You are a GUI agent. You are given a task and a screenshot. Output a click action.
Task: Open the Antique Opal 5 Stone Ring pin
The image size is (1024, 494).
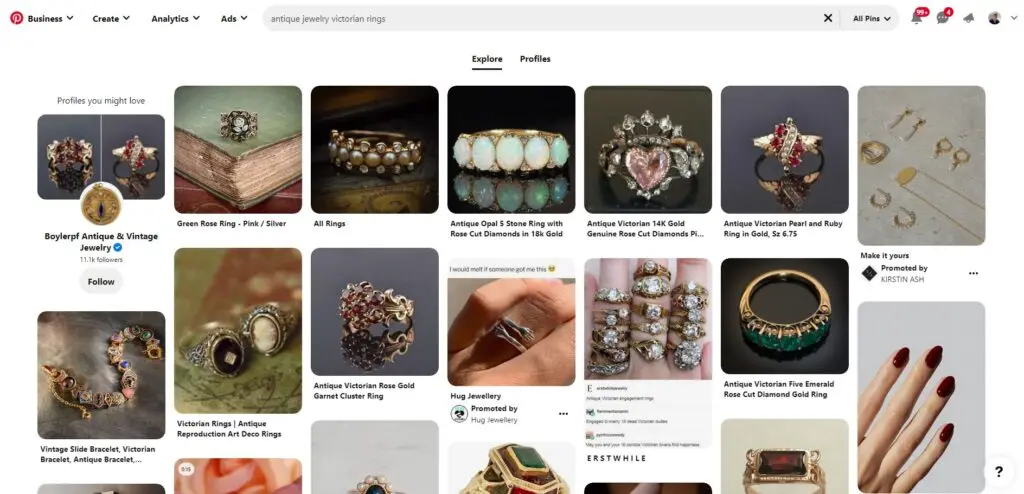(511, 149)
